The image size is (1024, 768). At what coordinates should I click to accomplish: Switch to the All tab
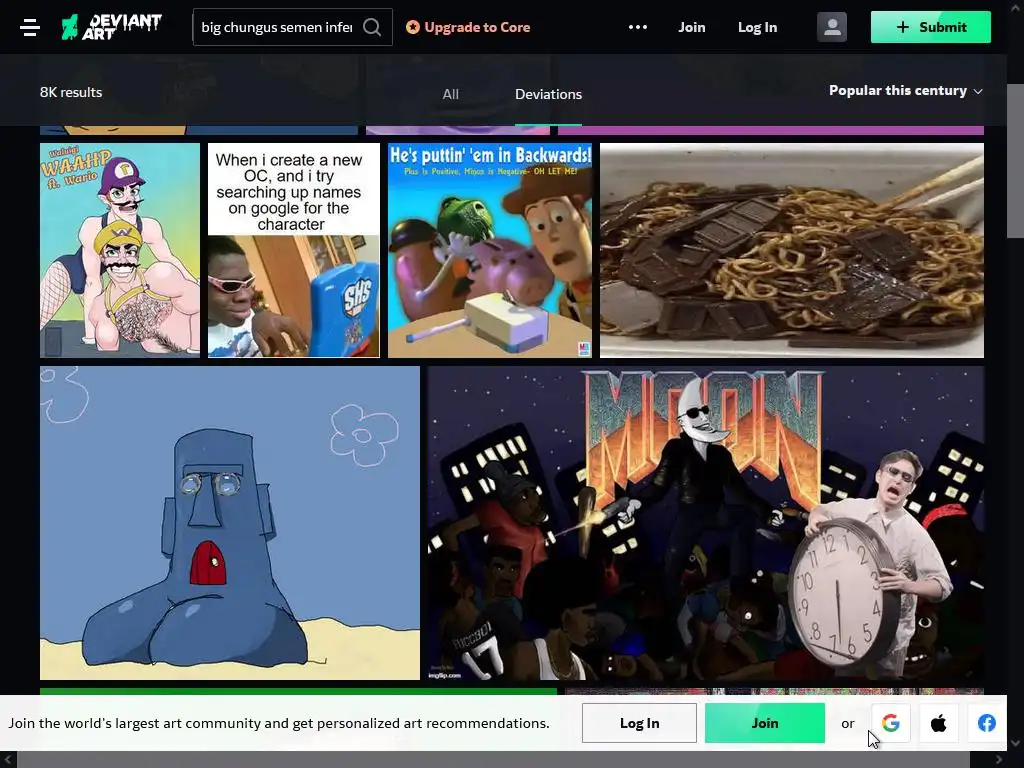[x=451, y=94]
